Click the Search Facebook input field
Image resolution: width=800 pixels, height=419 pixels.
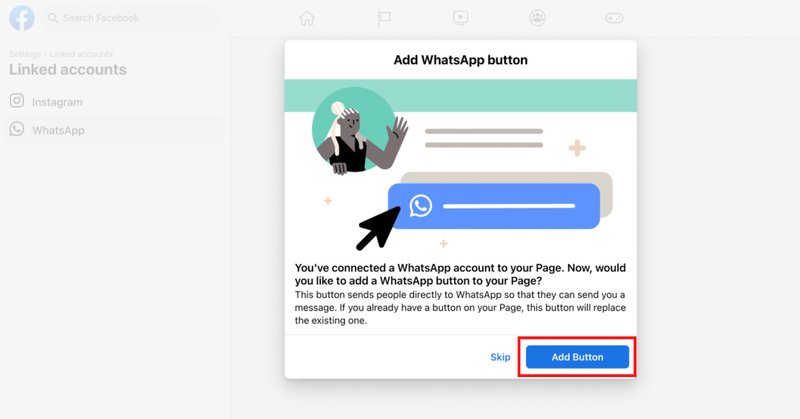coord(130,18)
